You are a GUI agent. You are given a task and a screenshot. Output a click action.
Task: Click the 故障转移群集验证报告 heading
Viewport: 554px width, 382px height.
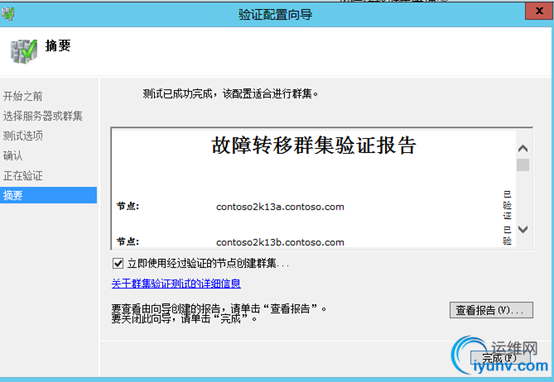pyautogui.click(x=314, y=145)
